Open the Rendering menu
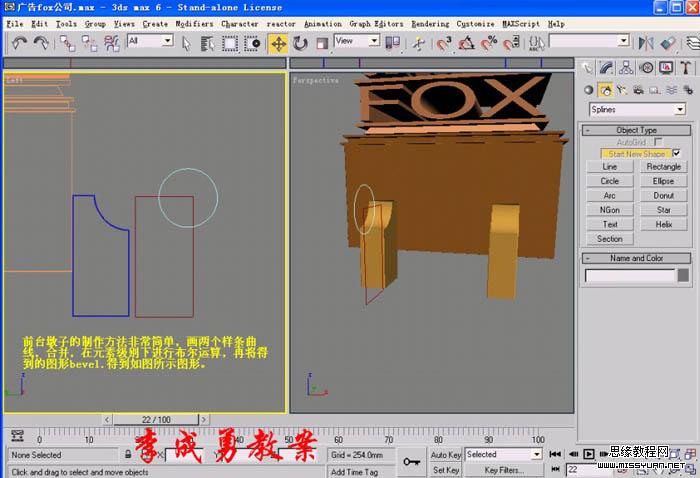Viewport: 700px width, 478px height. (x=430, y=23)
